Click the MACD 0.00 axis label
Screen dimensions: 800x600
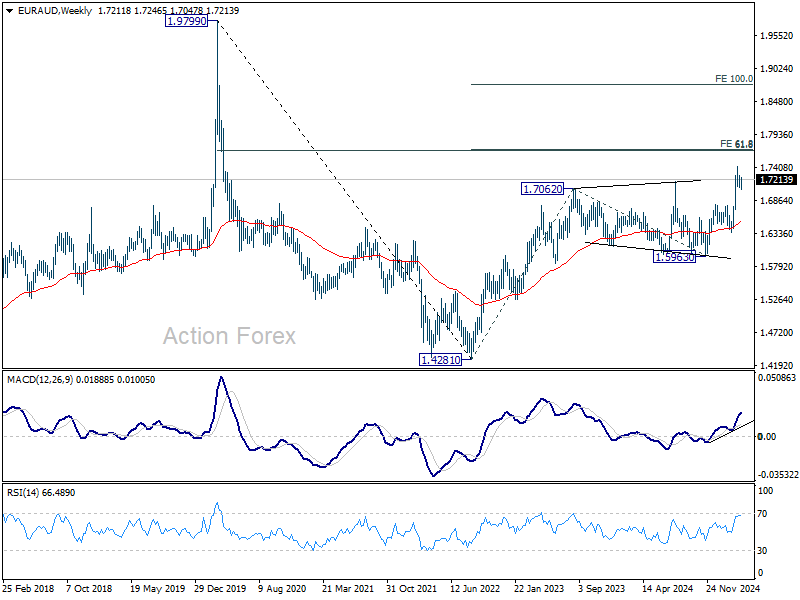(x=767, y=436)
